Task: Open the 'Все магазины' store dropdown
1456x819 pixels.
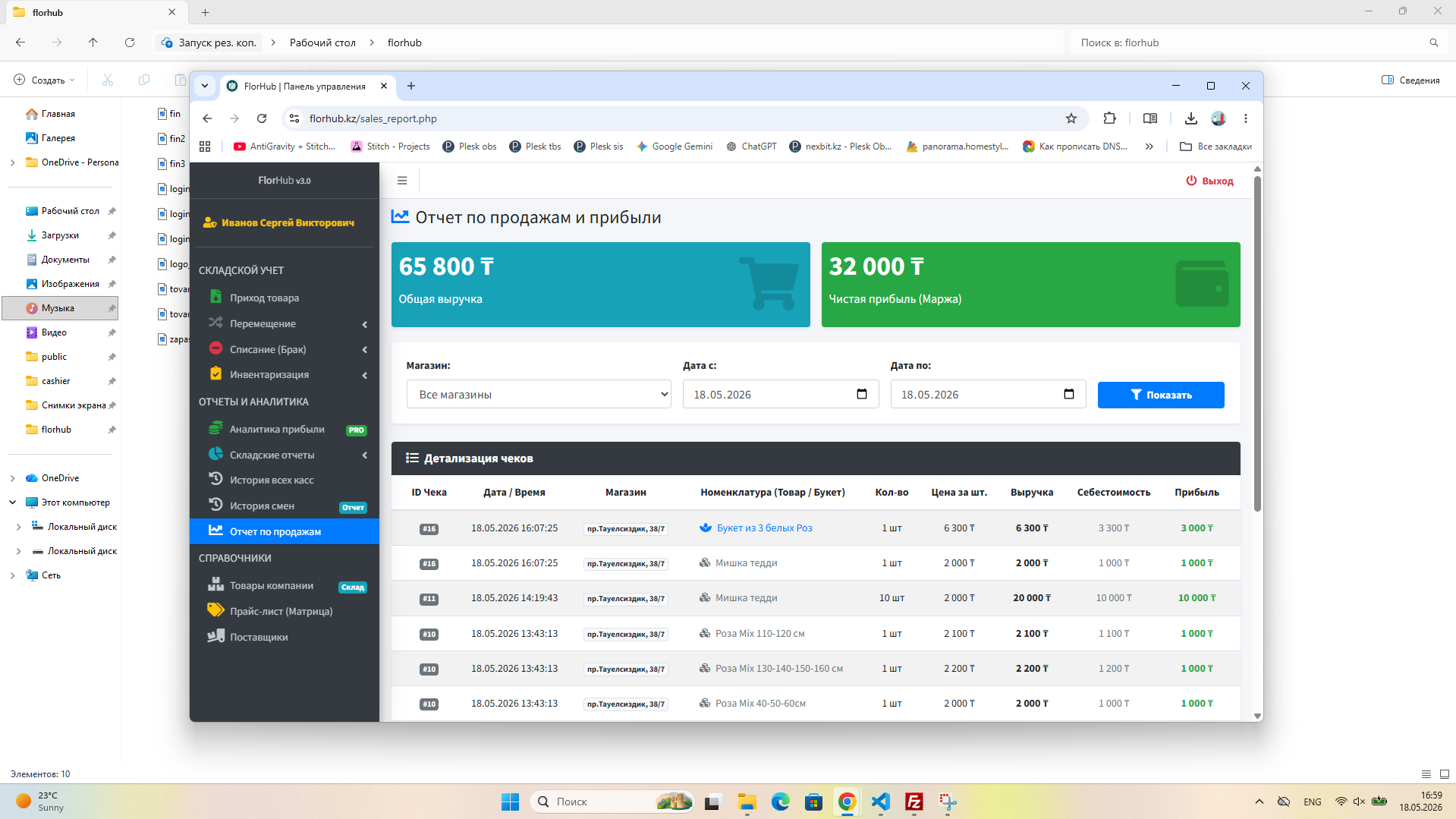Action: 539,394
